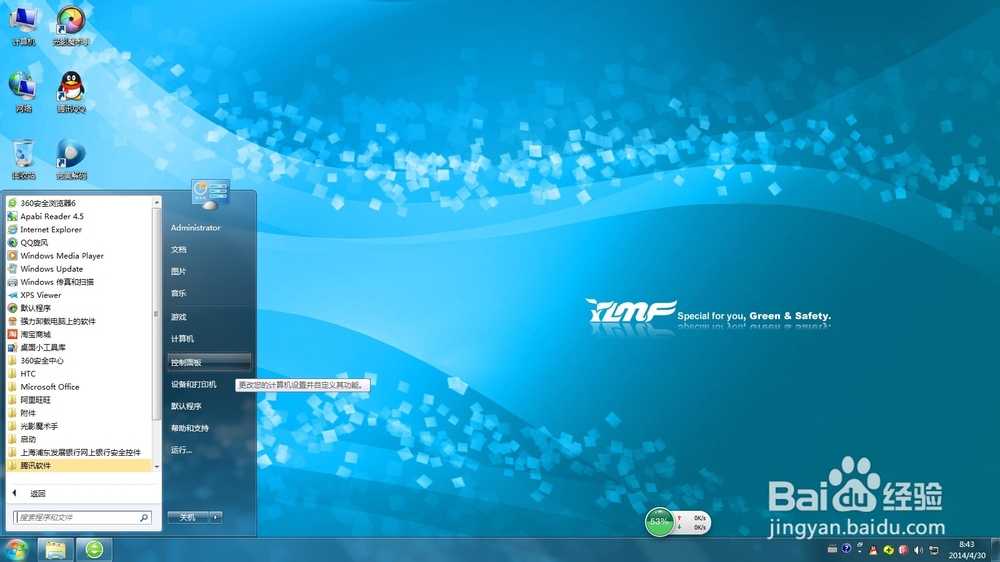The width and height of the screenshot is (1000, 562).
Task: Click the programs list scroll down arrow
Action: pyautogui.click(x=156, y=467)
